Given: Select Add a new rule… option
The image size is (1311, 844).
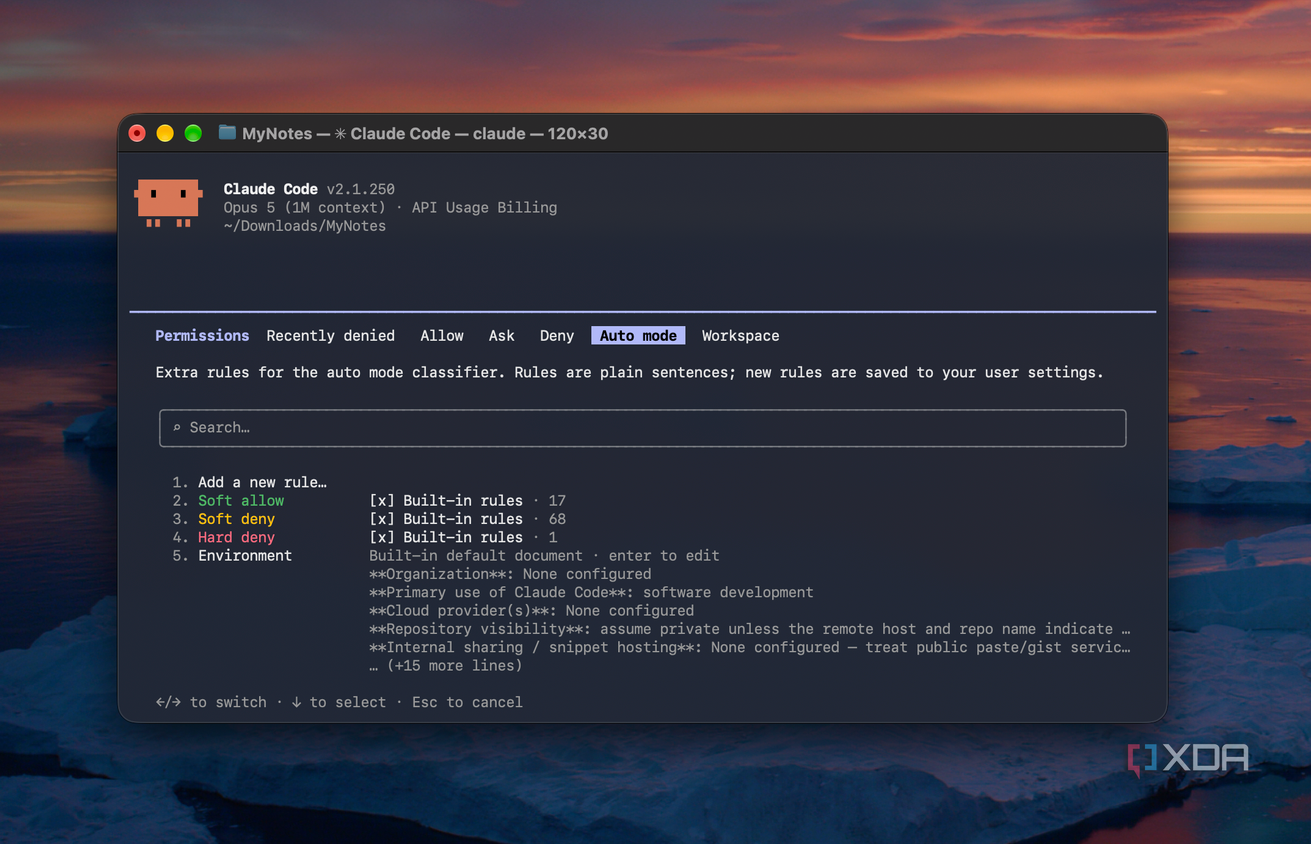Looking at the screenshot, I should click(x=262, y=482).
